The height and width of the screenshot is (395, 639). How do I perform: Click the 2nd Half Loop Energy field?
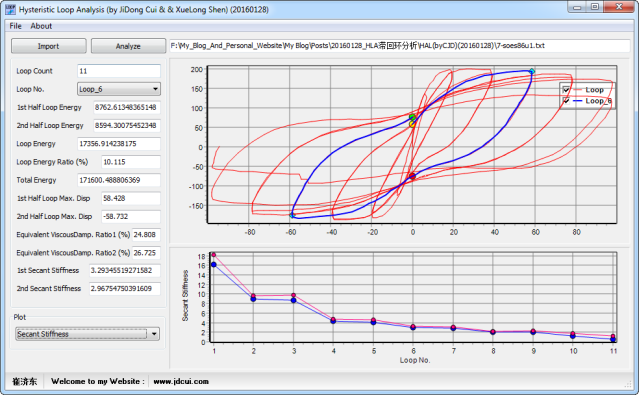pyautogui.click(x=127, y=126)
